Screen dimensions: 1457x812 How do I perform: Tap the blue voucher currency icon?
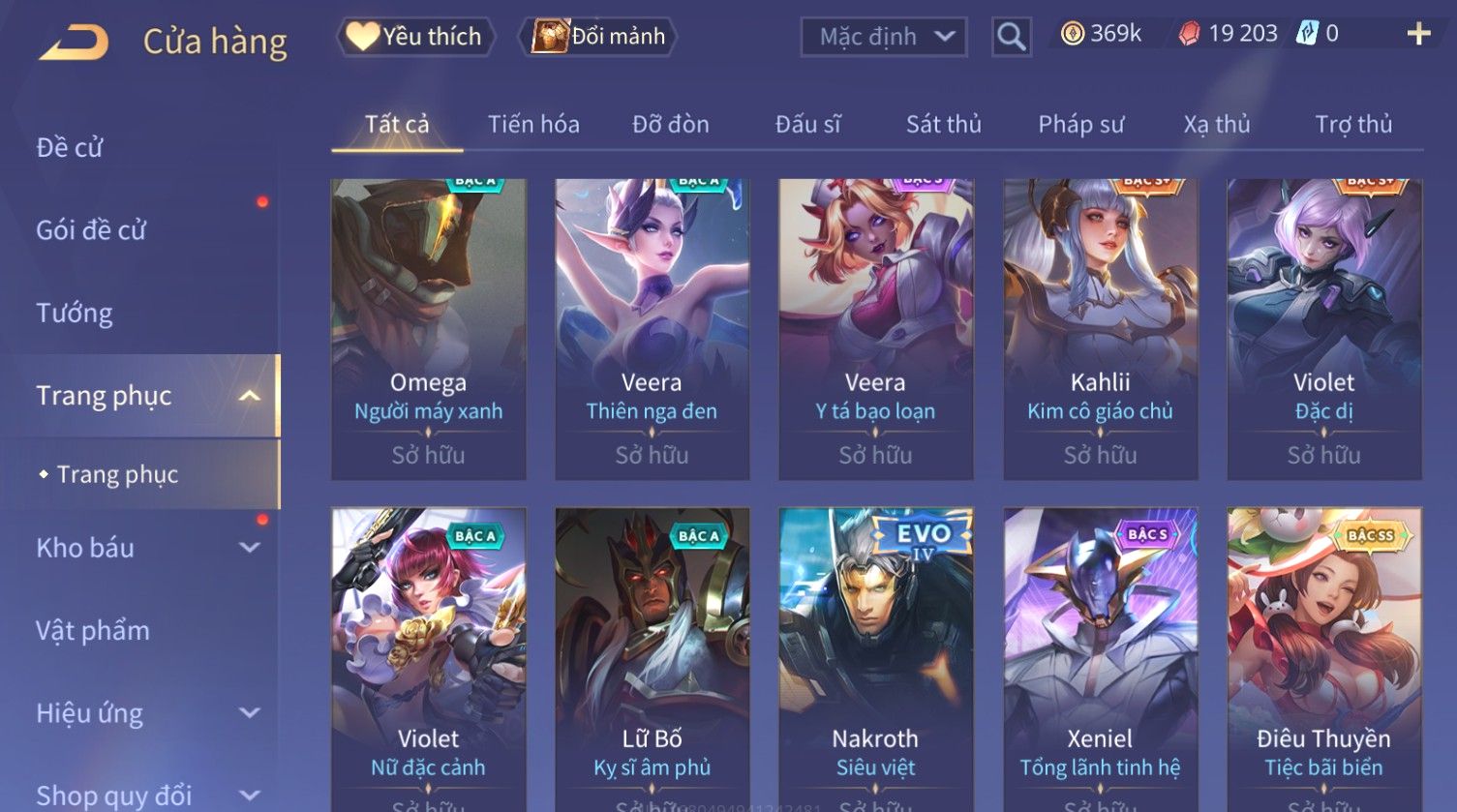[1307, 34]
